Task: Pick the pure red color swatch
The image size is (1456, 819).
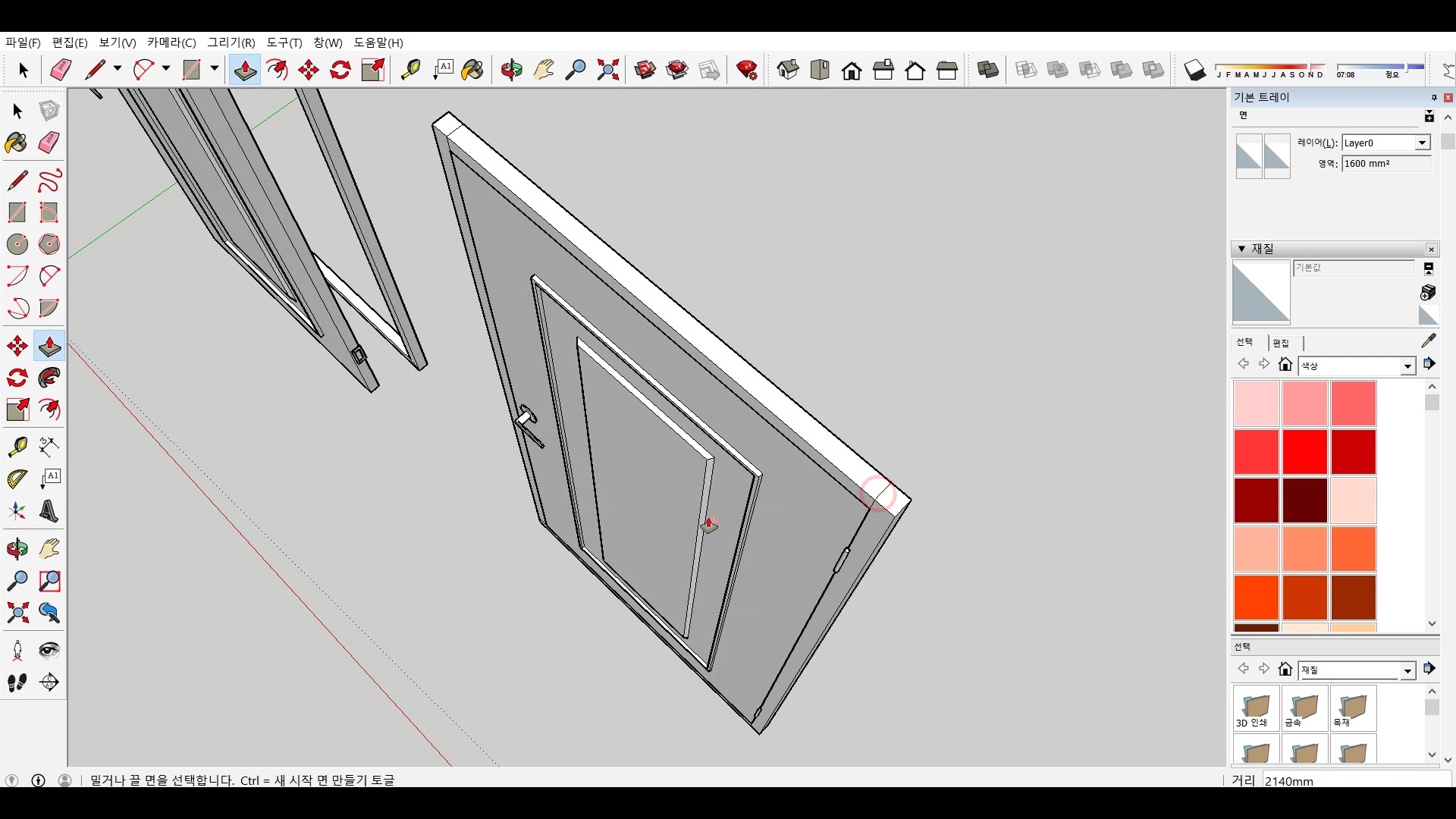Action: pyautogui.click(x=1304, y=451)
